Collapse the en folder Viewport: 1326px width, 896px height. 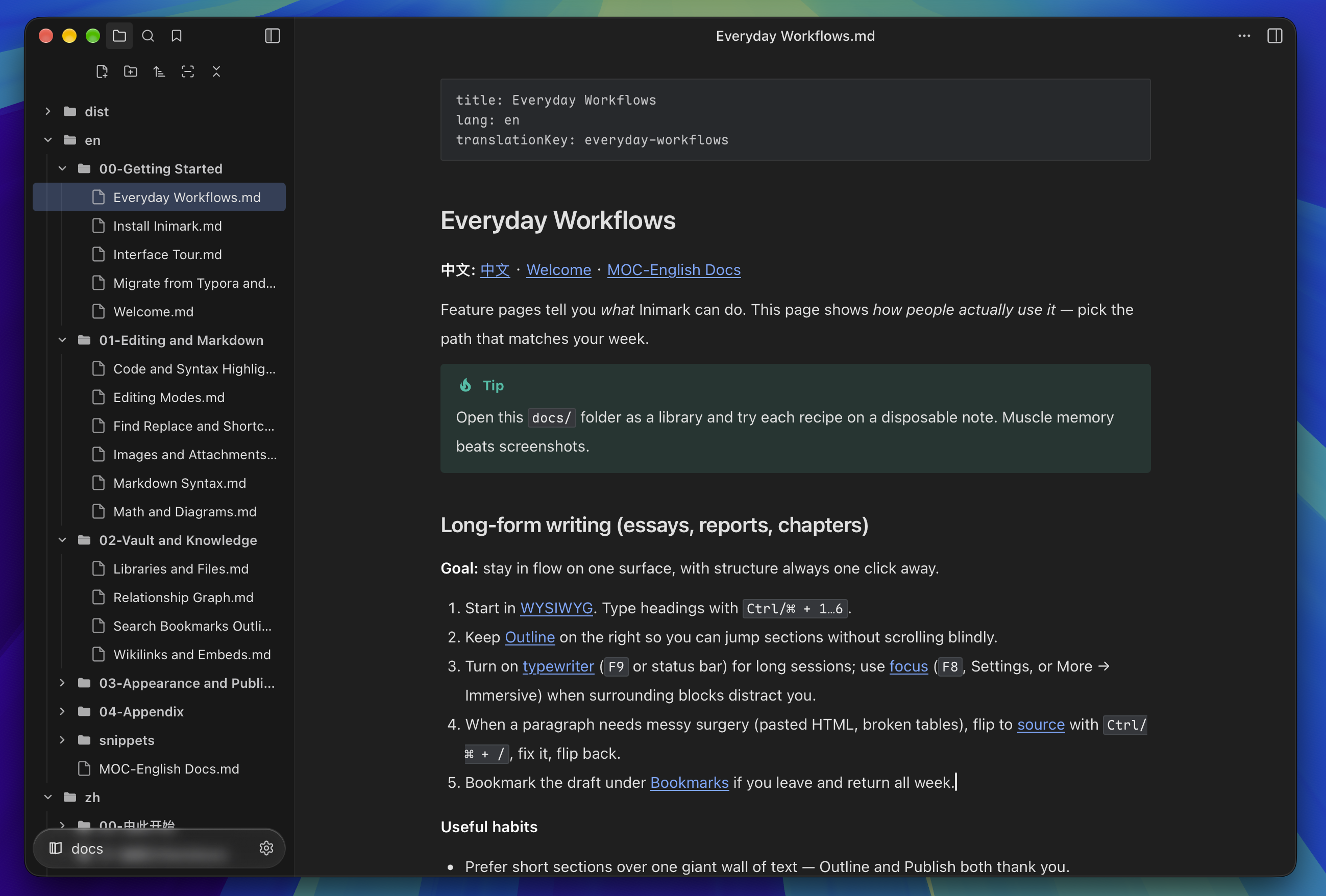(48, 140)
